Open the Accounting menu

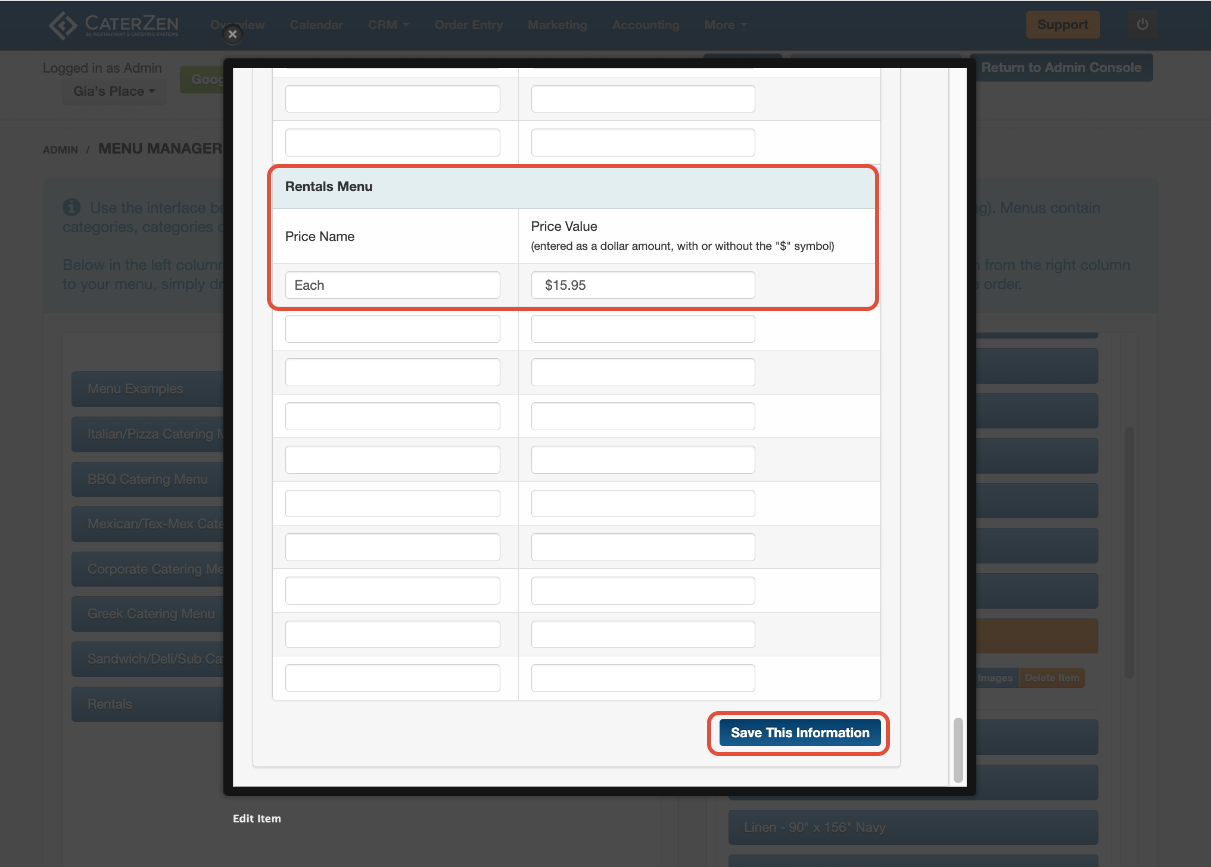(x=645, y=25)
